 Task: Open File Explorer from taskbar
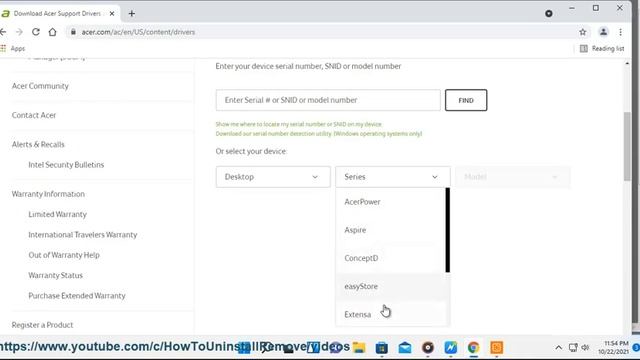359,347
